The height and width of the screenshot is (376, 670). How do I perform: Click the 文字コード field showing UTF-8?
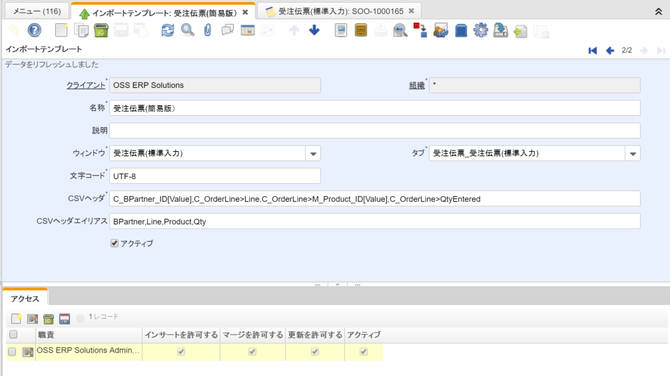215,176
